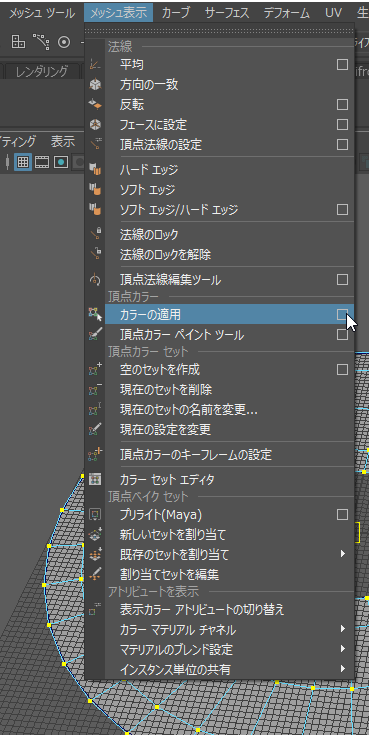
Task: Click the resolution gate viewport icon
Action: [x=60, y=162]
